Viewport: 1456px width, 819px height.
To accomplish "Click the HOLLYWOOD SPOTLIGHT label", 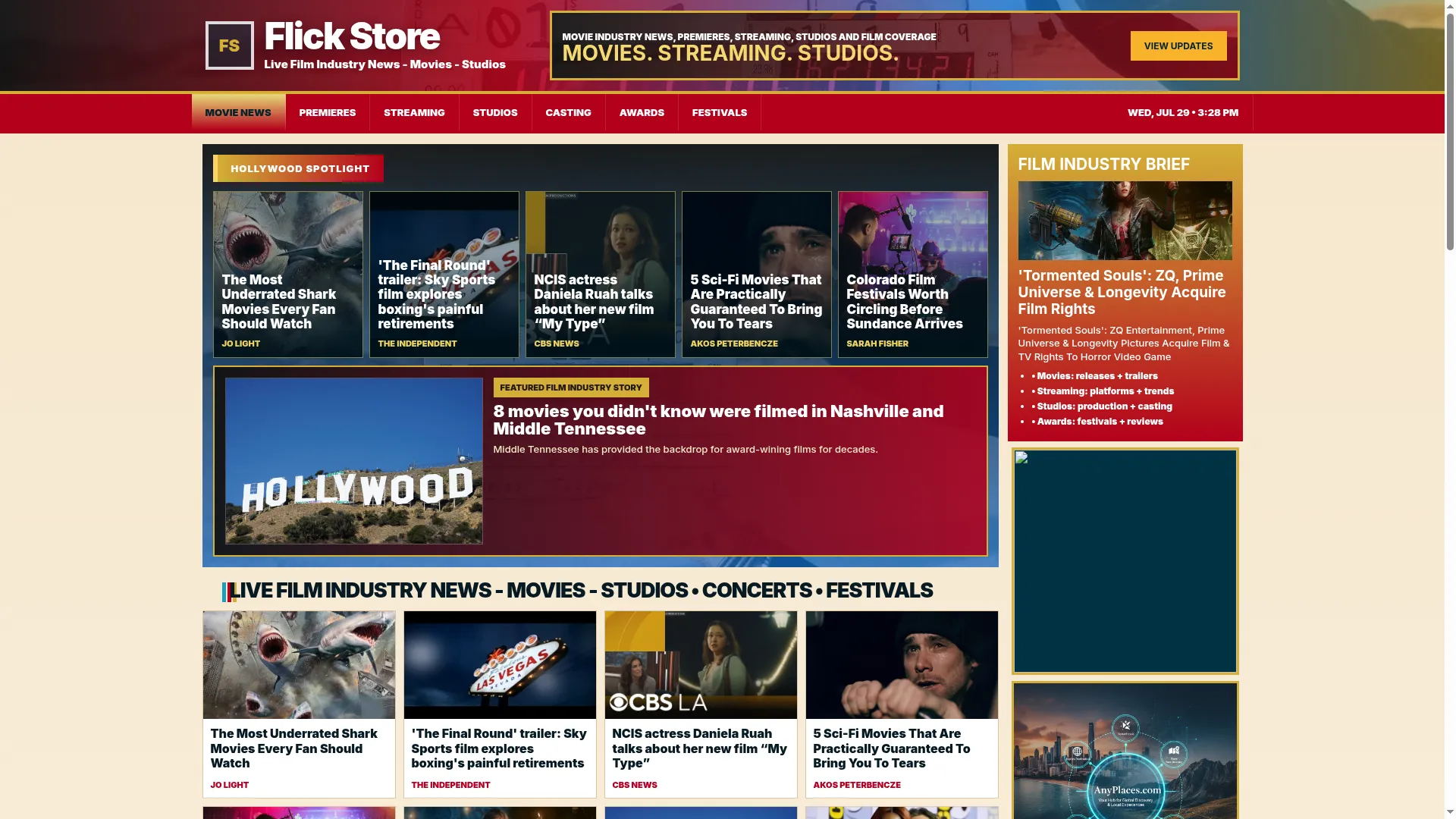I will 299,168.
